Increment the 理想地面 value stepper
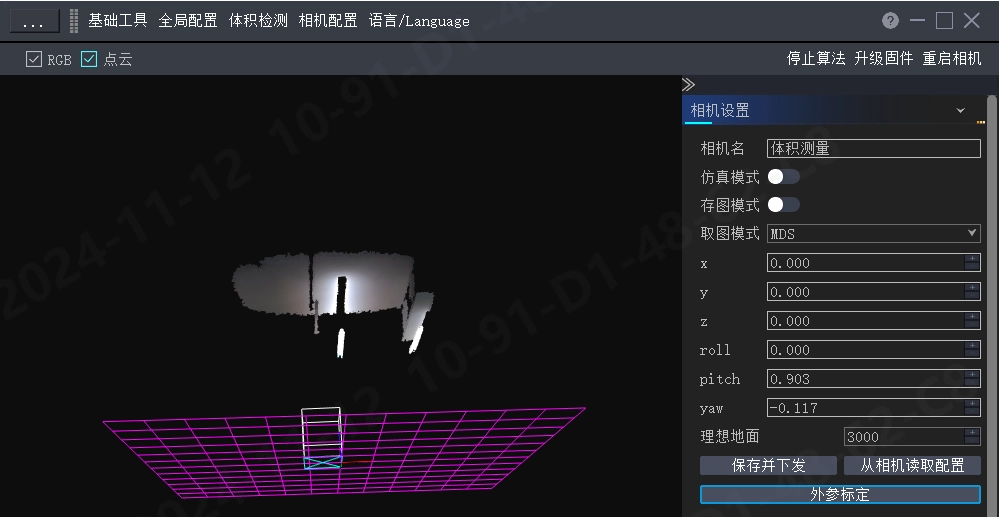The width and height of the screenshot is (999, 517). (972, 432)
